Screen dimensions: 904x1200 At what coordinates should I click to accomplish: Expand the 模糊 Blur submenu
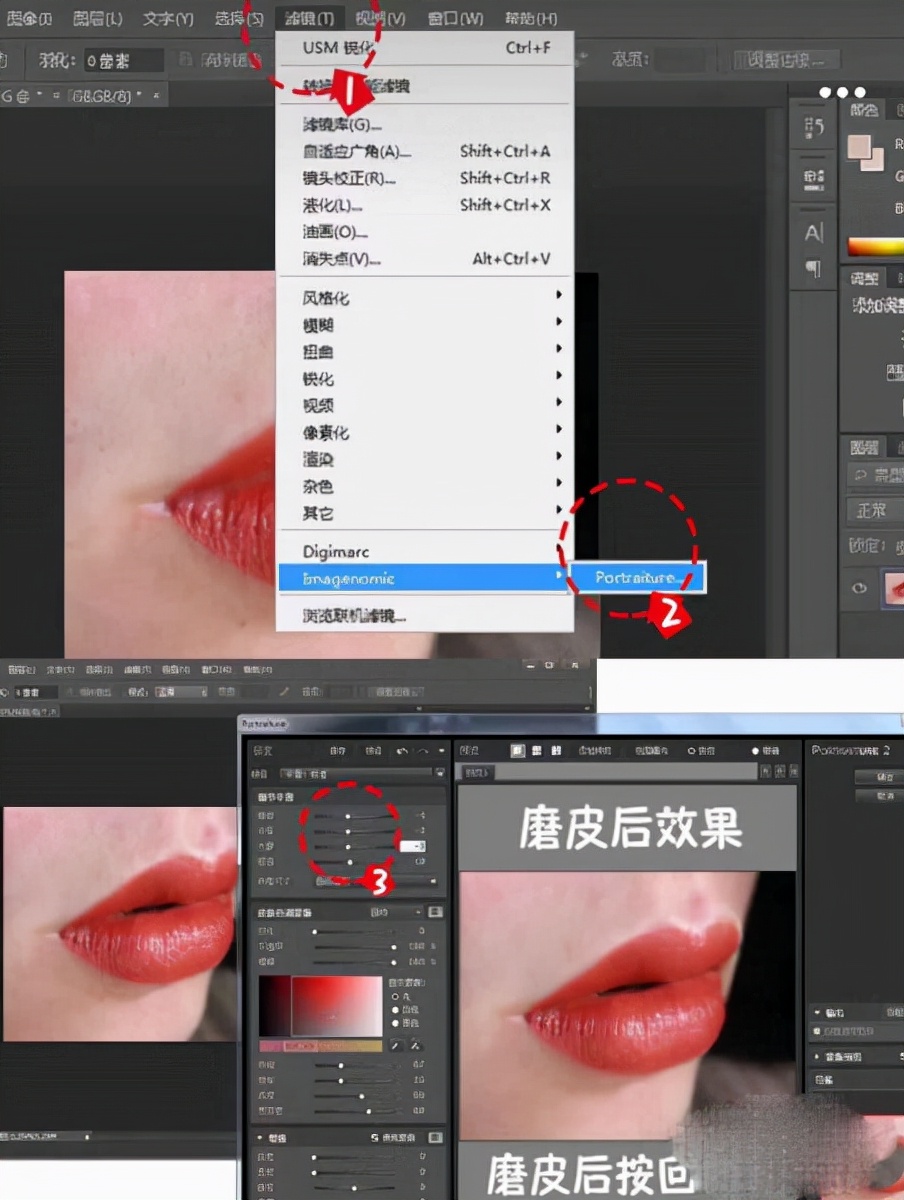coord(426,325)
